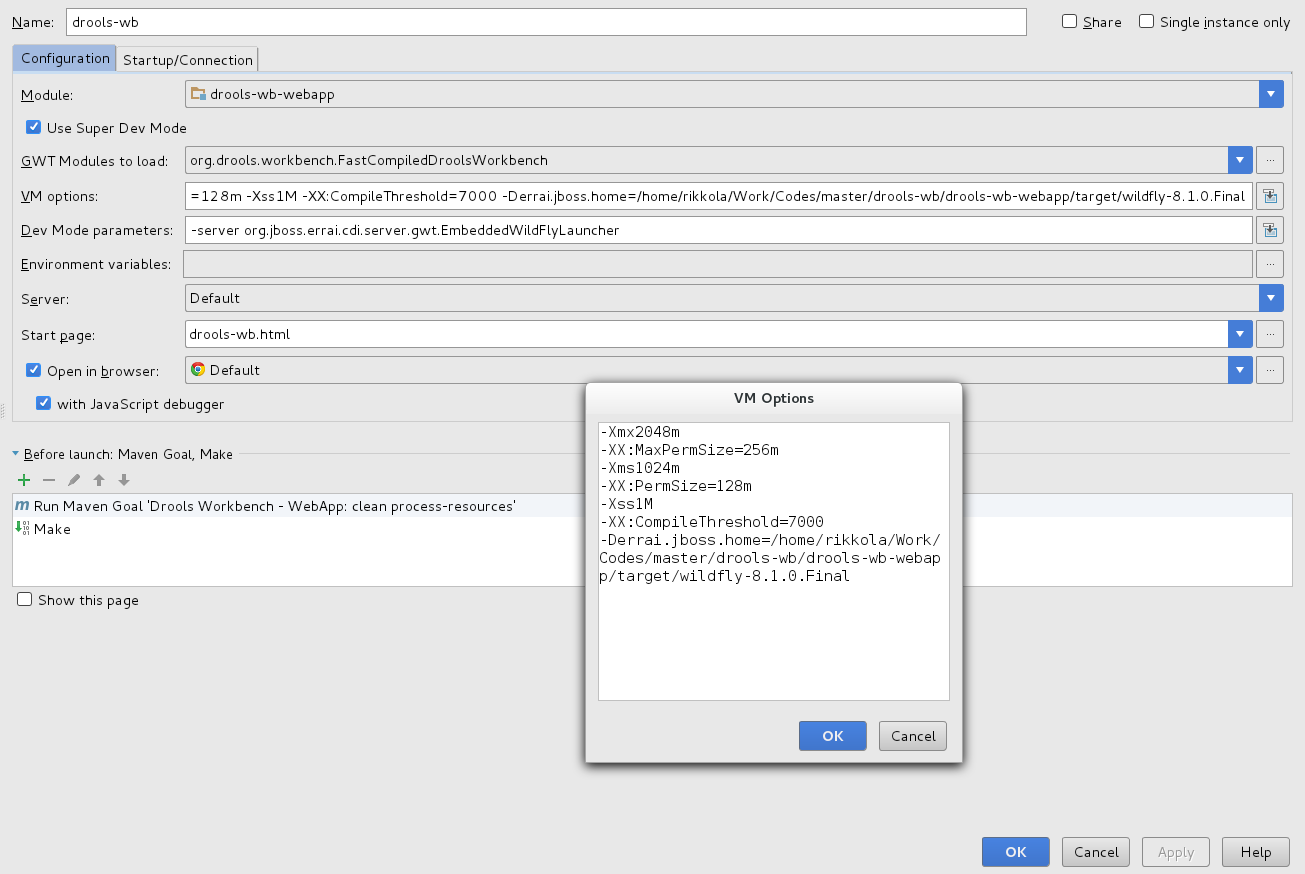Focus the Name input field
1305x874 pixels.
click(546, 22)
